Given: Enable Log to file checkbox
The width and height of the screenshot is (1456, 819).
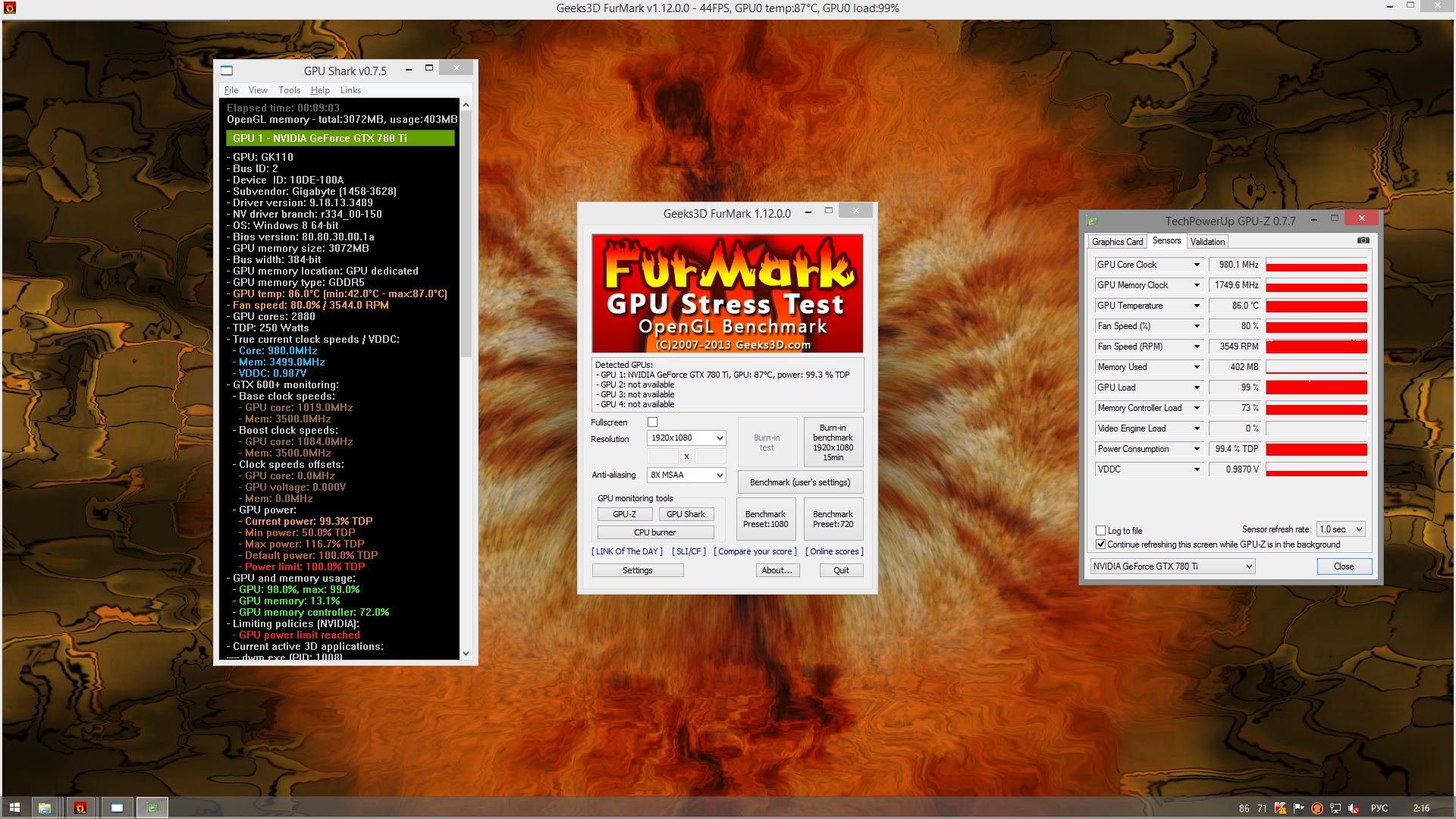Looking at the screenshot, I should coord(1100,531).
